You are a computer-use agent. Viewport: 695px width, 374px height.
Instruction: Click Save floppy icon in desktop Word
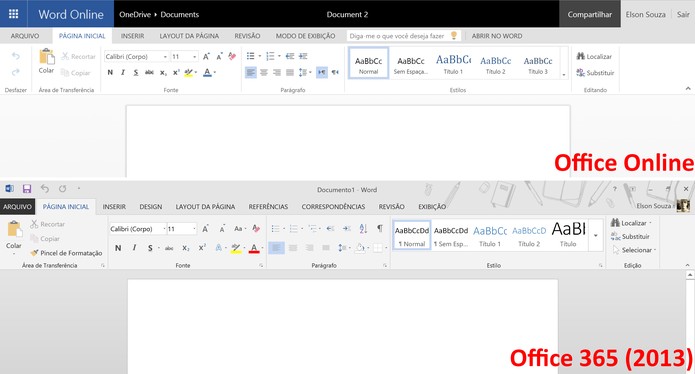coord(27,189)
